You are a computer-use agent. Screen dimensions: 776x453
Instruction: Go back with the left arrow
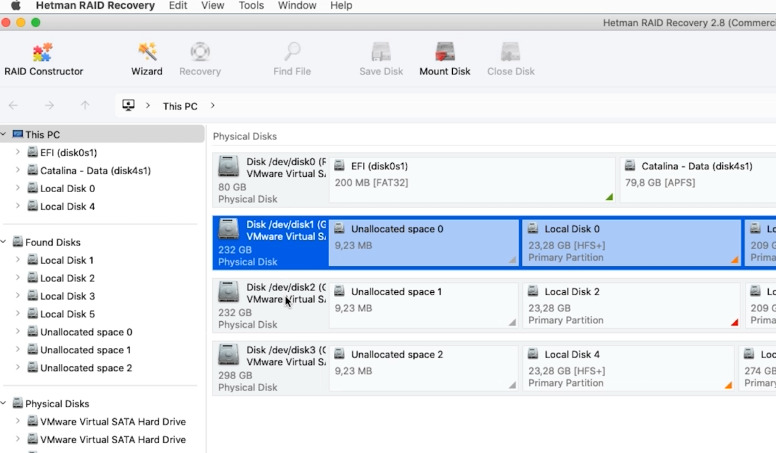point(13,105)
